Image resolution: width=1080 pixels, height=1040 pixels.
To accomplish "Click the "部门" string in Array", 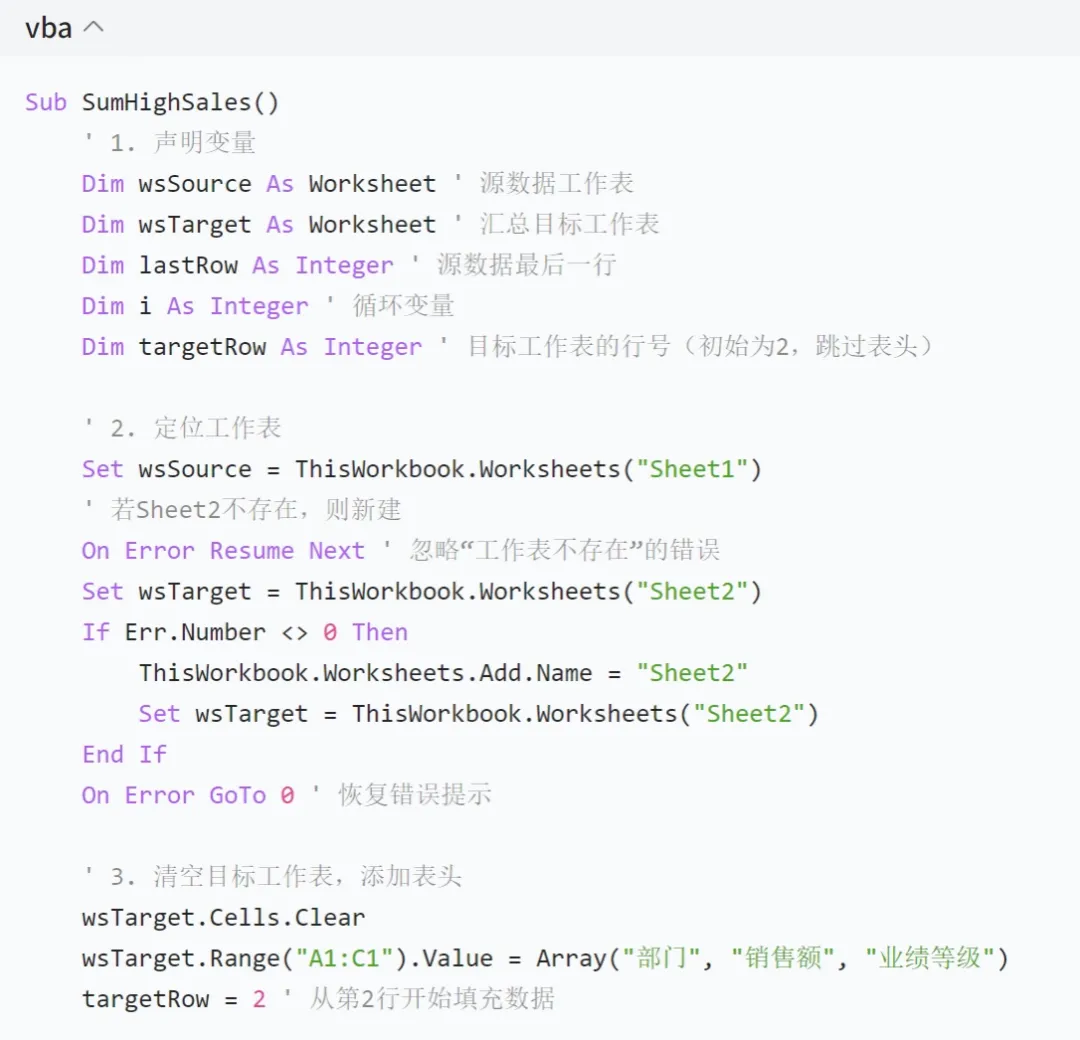I will (x=662, y=958).
